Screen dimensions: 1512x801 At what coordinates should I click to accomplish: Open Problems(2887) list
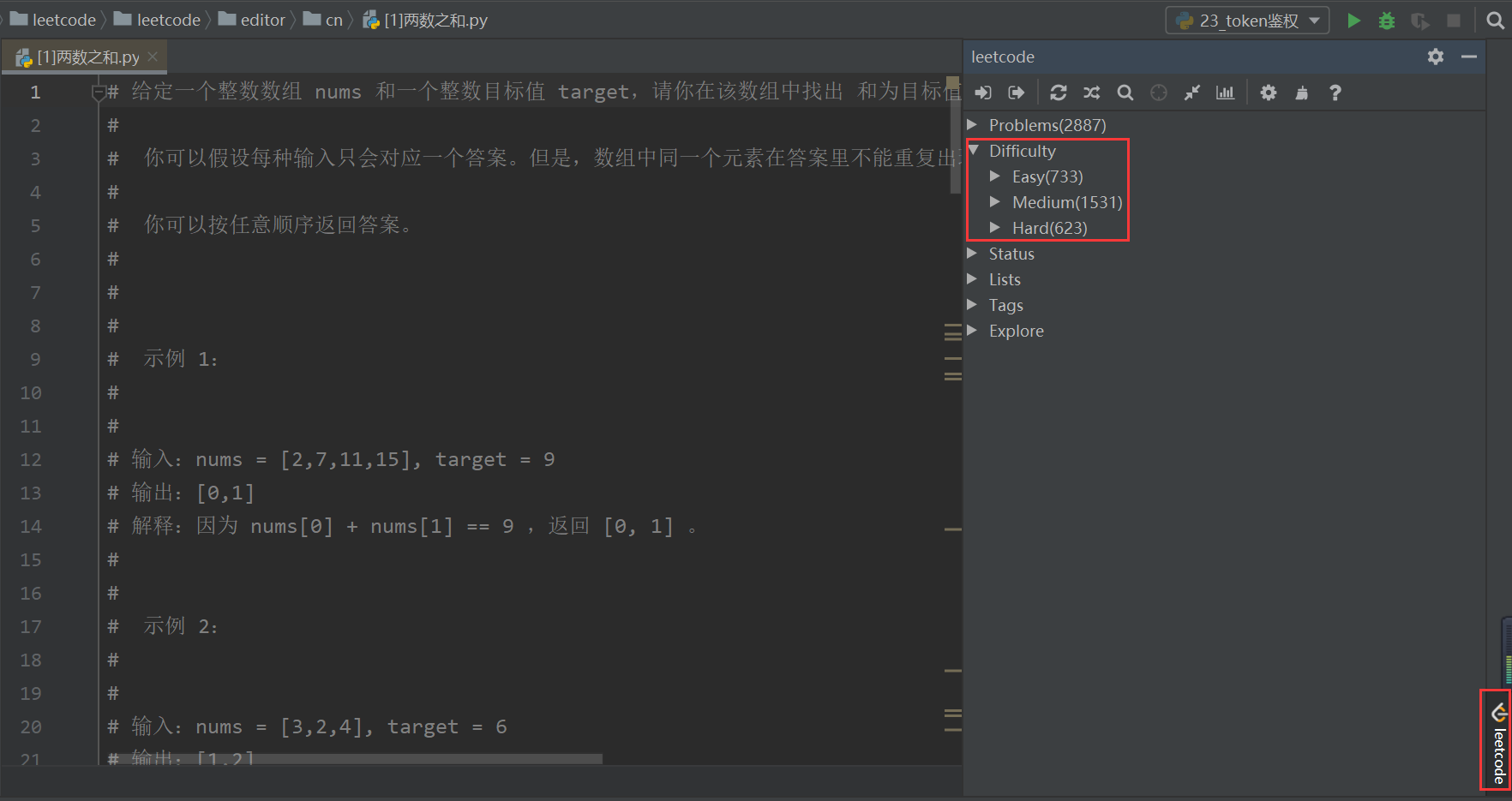coord(1047,124)
